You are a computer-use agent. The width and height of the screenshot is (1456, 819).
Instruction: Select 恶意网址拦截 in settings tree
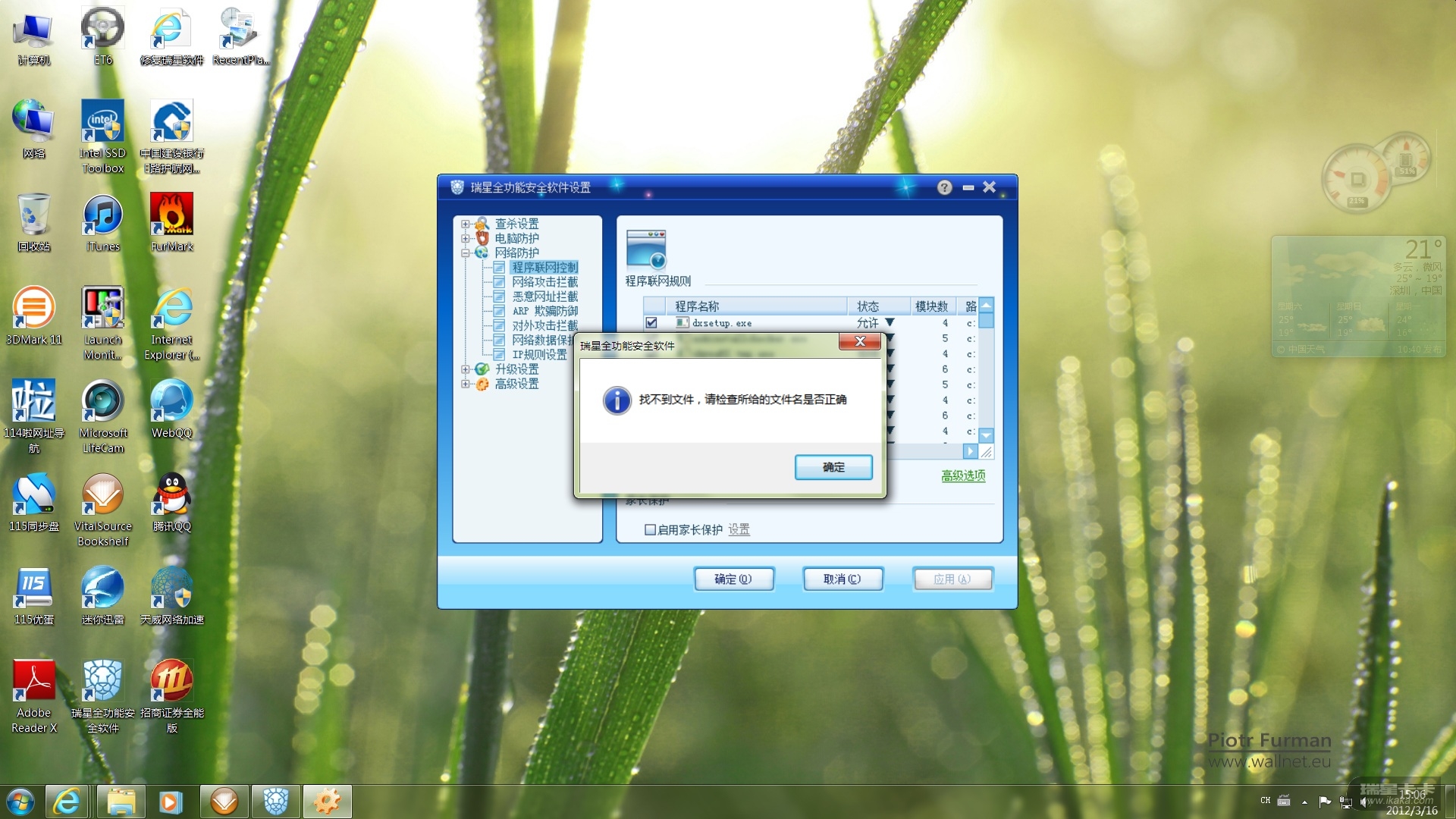[544, 297]
